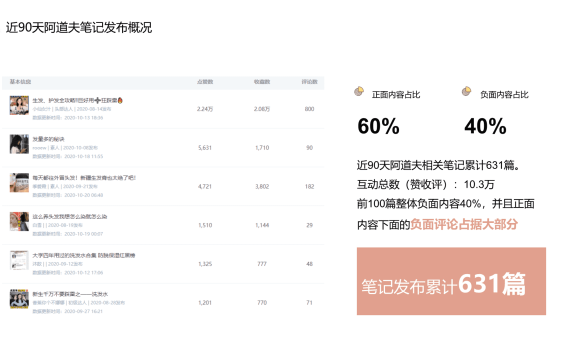Open the note titled 发量多的秘诀
Viewport: 570px width, 360px height.
coord(48,139)
